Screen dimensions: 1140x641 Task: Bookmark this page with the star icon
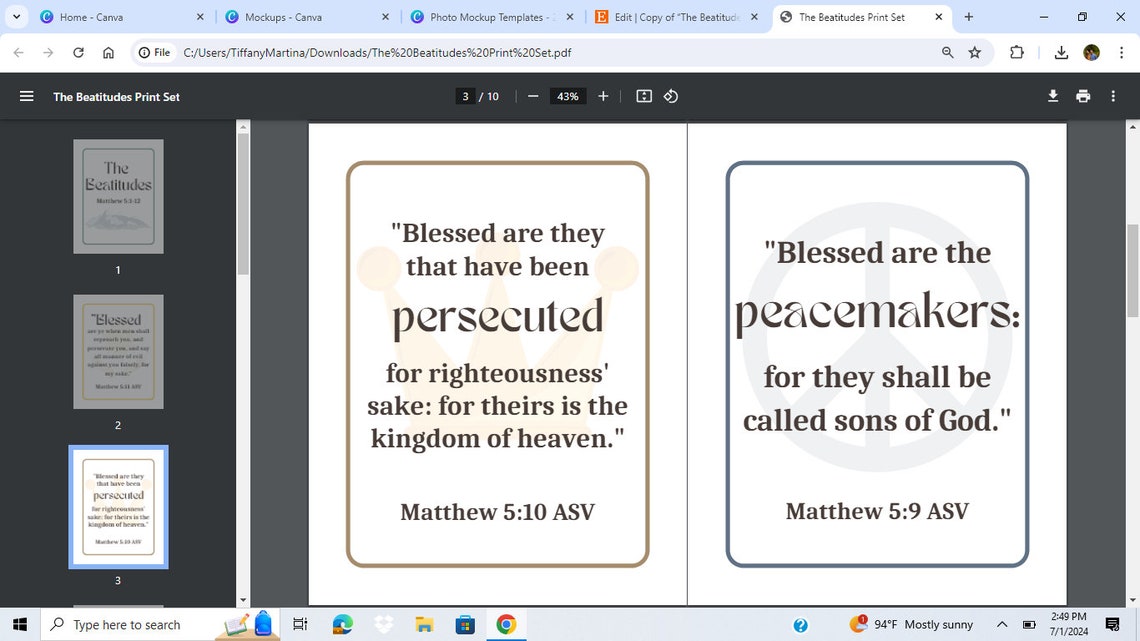(974, 52)
